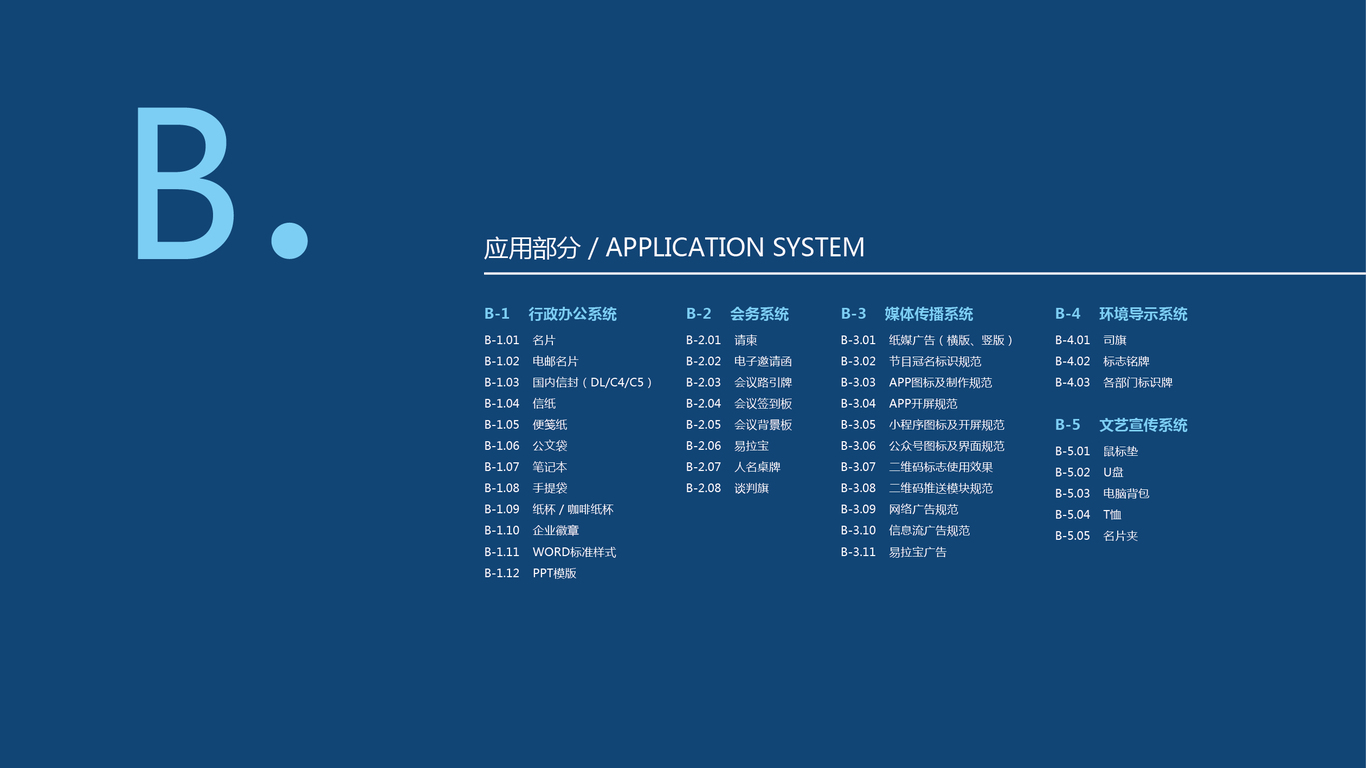Select section heading 'B-5 文艺宣传系统'
1366x768 pixels.
tap(1121, 425)
